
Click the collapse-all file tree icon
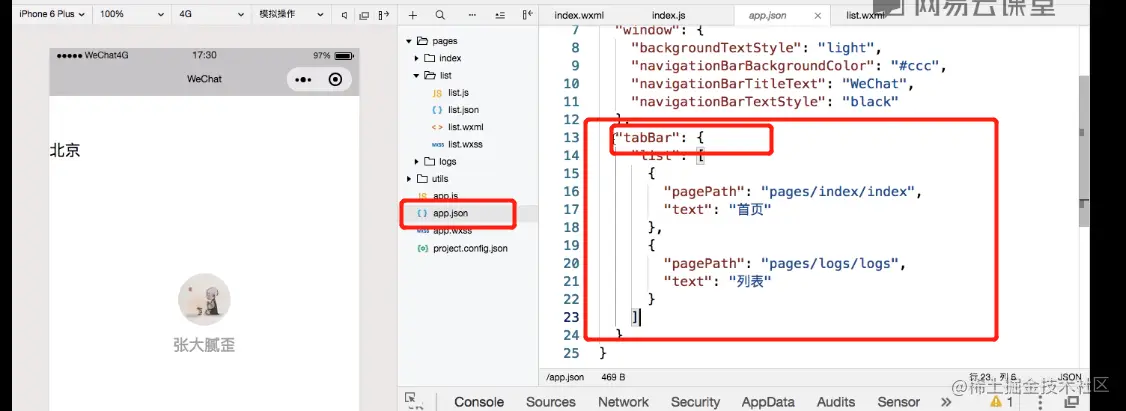[500, 14]
